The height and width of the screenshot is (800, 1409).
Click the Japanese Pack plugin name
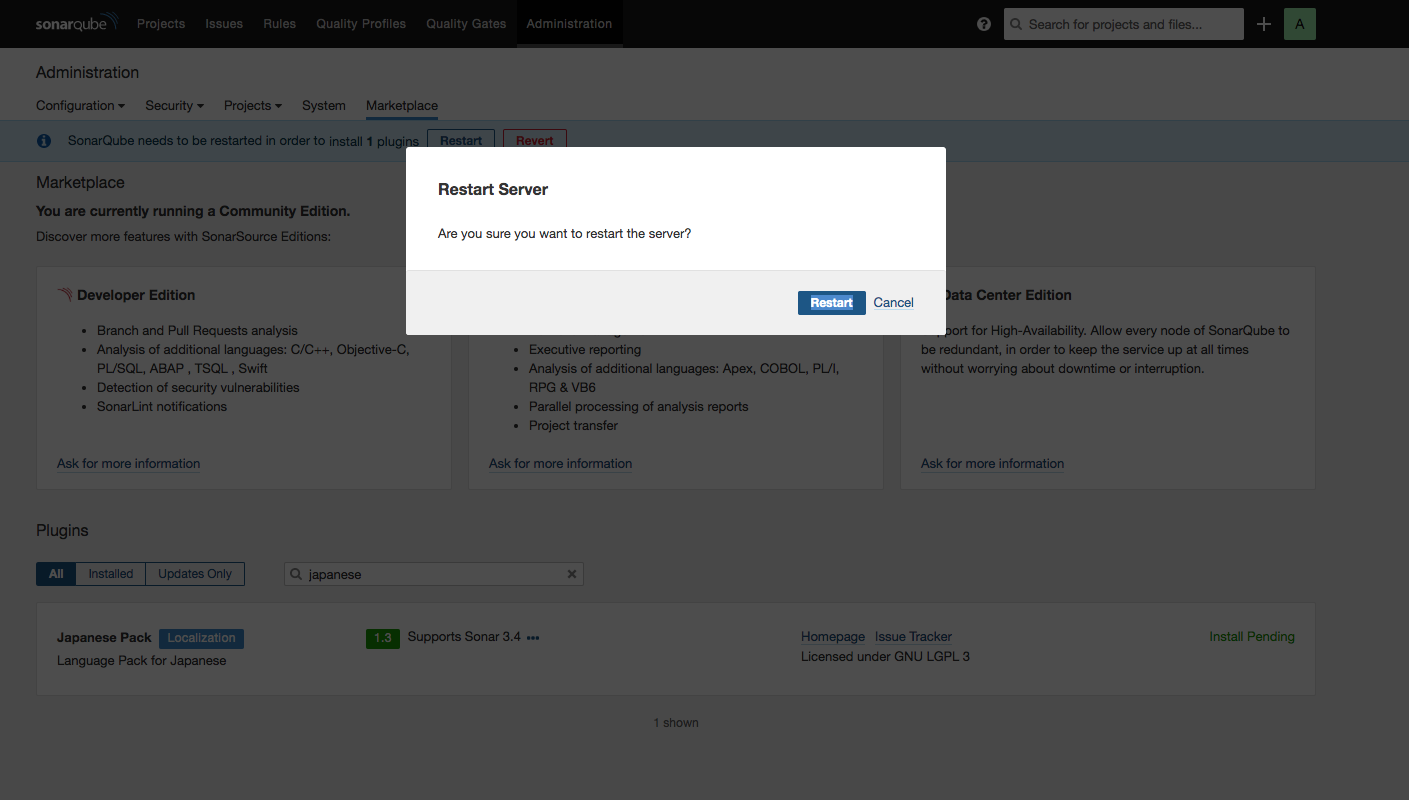[104, 638]
